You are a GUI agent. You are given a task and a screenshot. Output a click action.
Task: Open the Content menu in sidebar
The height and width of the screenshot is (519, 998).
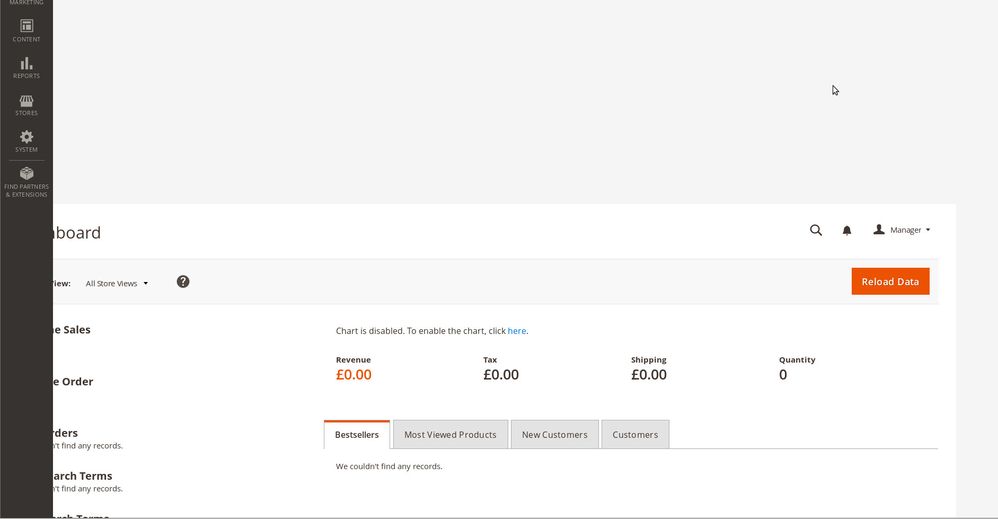click(26, 30)
